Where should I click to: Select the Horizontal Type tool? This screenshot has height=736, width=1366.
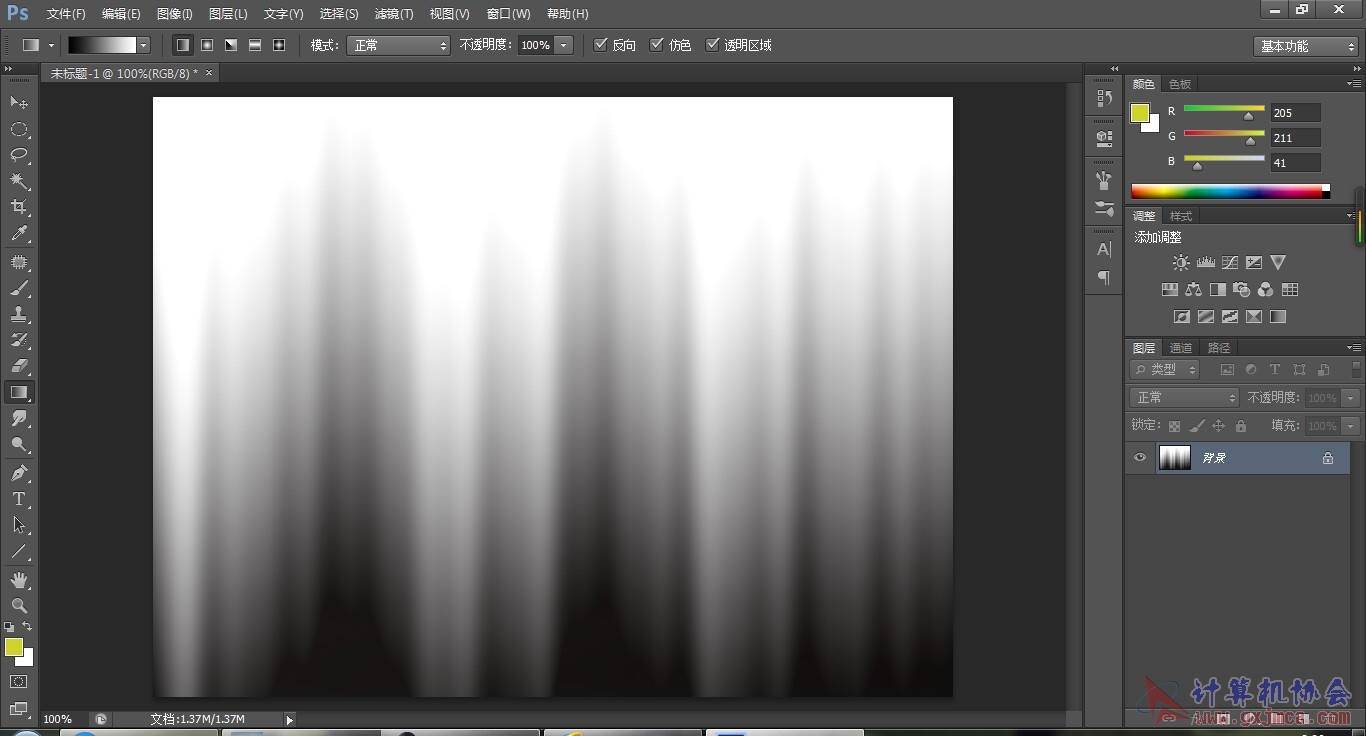[19, 498]
